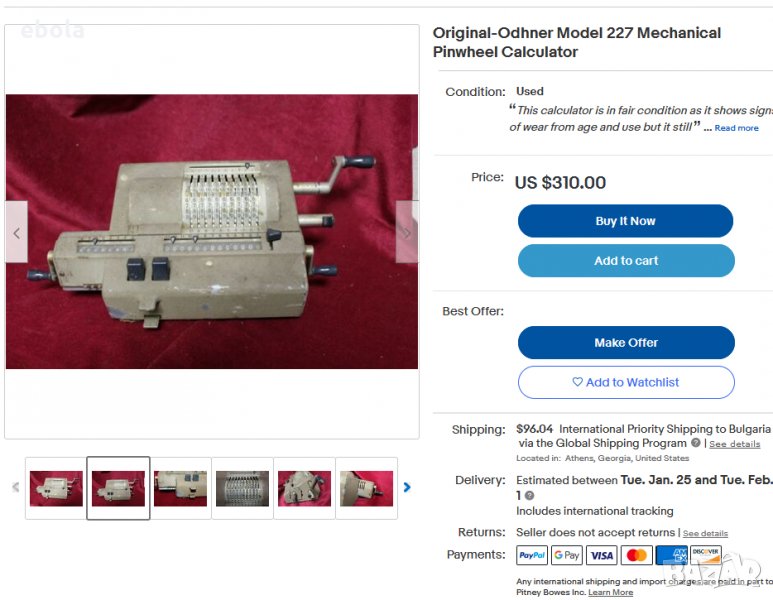Click the Buy It Now button
This screenshot has height=600, width=773.
click(626, 221)
